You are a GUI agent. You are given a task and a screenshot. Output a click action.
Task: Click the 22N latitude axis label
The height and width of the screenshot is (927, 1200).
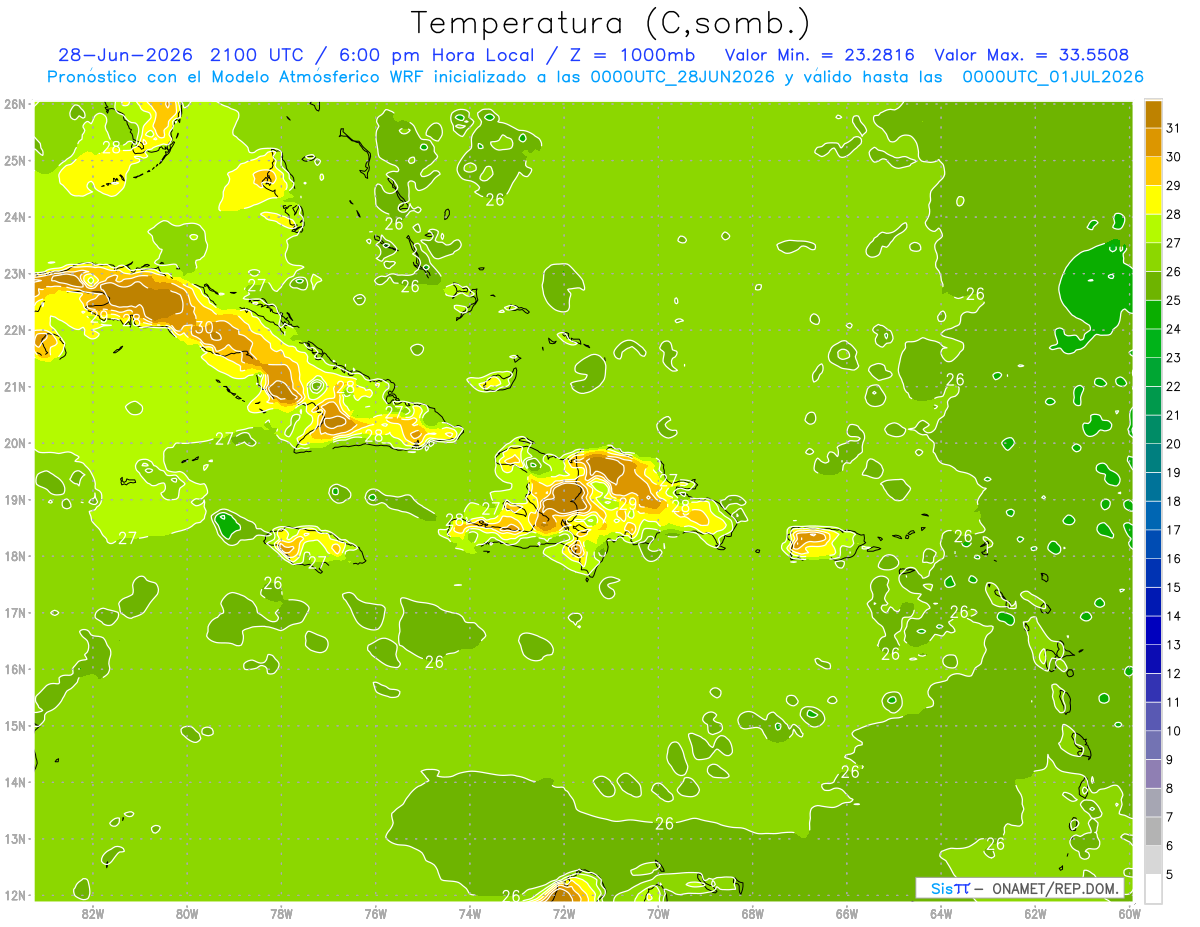(14, 329)
